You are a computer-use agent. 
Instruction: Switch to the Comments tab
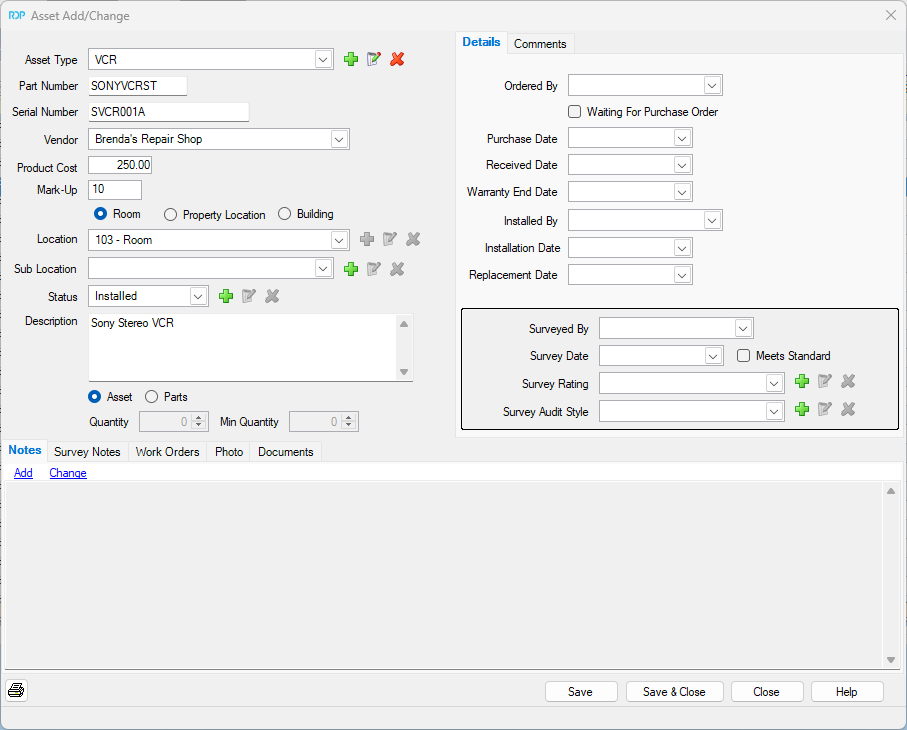[540, 44]
